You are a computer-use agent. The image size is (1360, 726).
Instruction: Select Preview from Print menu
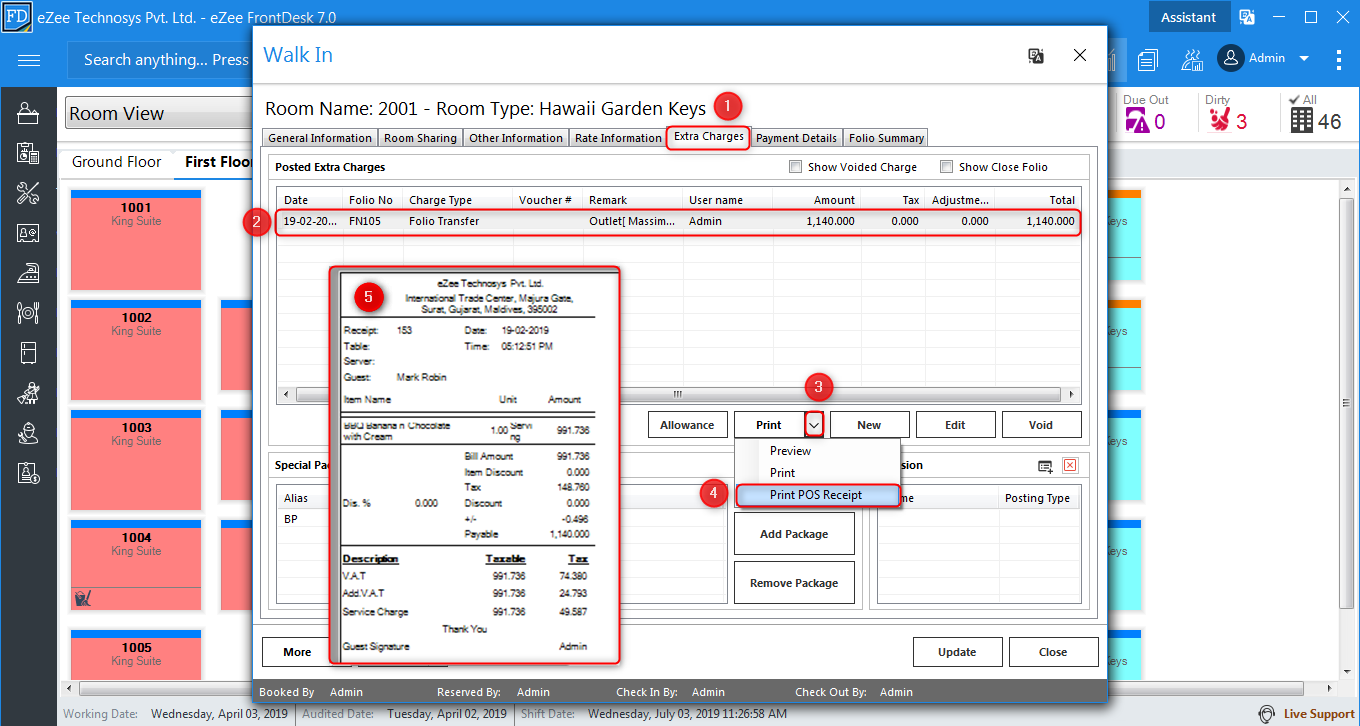click(818, 451)
